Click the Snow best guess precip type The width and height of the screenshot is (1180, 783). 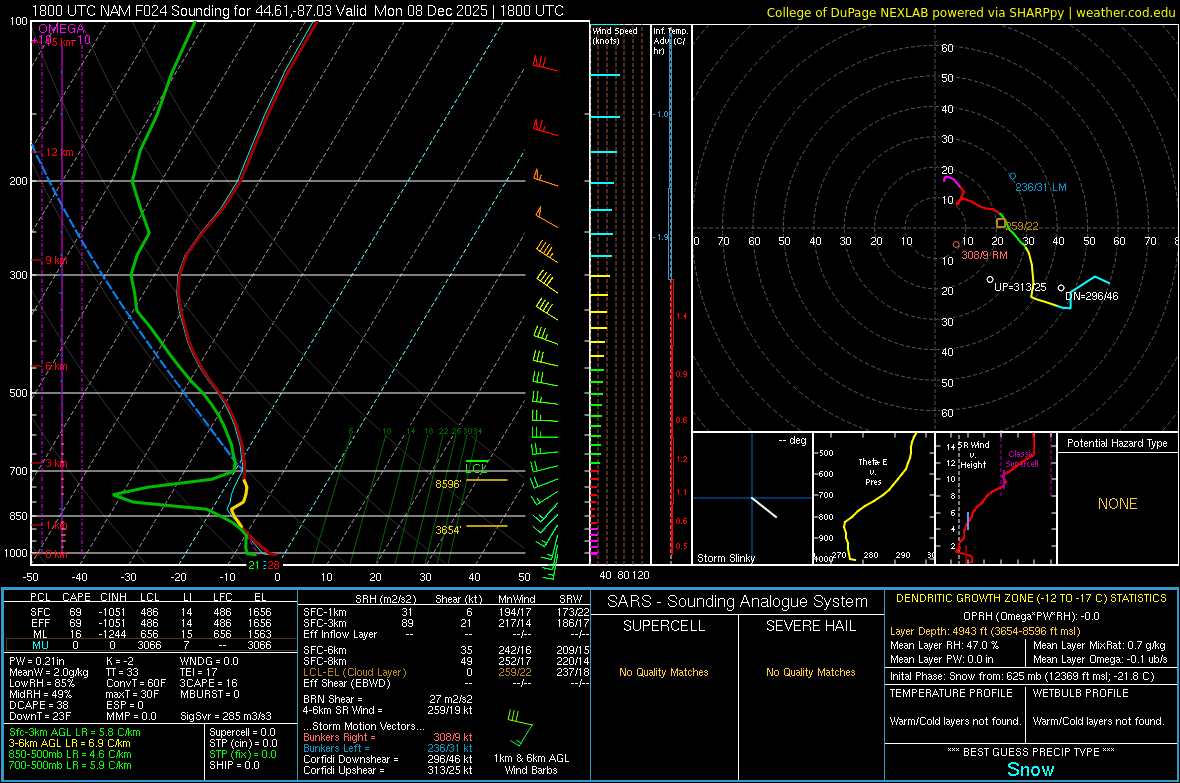point(1030,769)
